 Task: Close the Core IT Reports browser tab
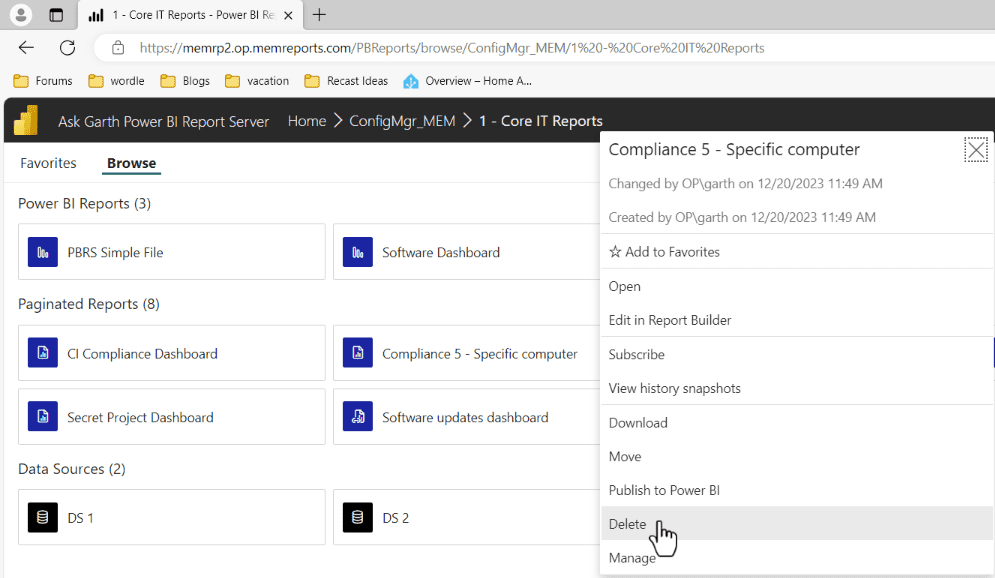click(288, 15)
